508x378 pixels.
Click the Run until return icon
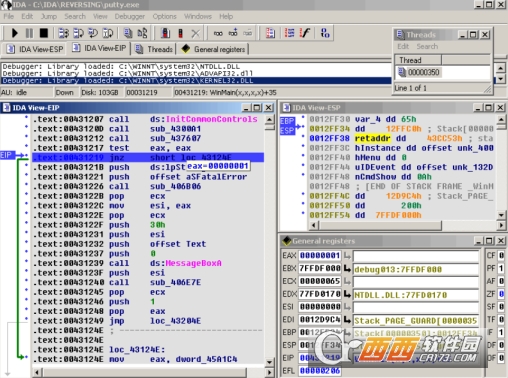pos(93,33)
